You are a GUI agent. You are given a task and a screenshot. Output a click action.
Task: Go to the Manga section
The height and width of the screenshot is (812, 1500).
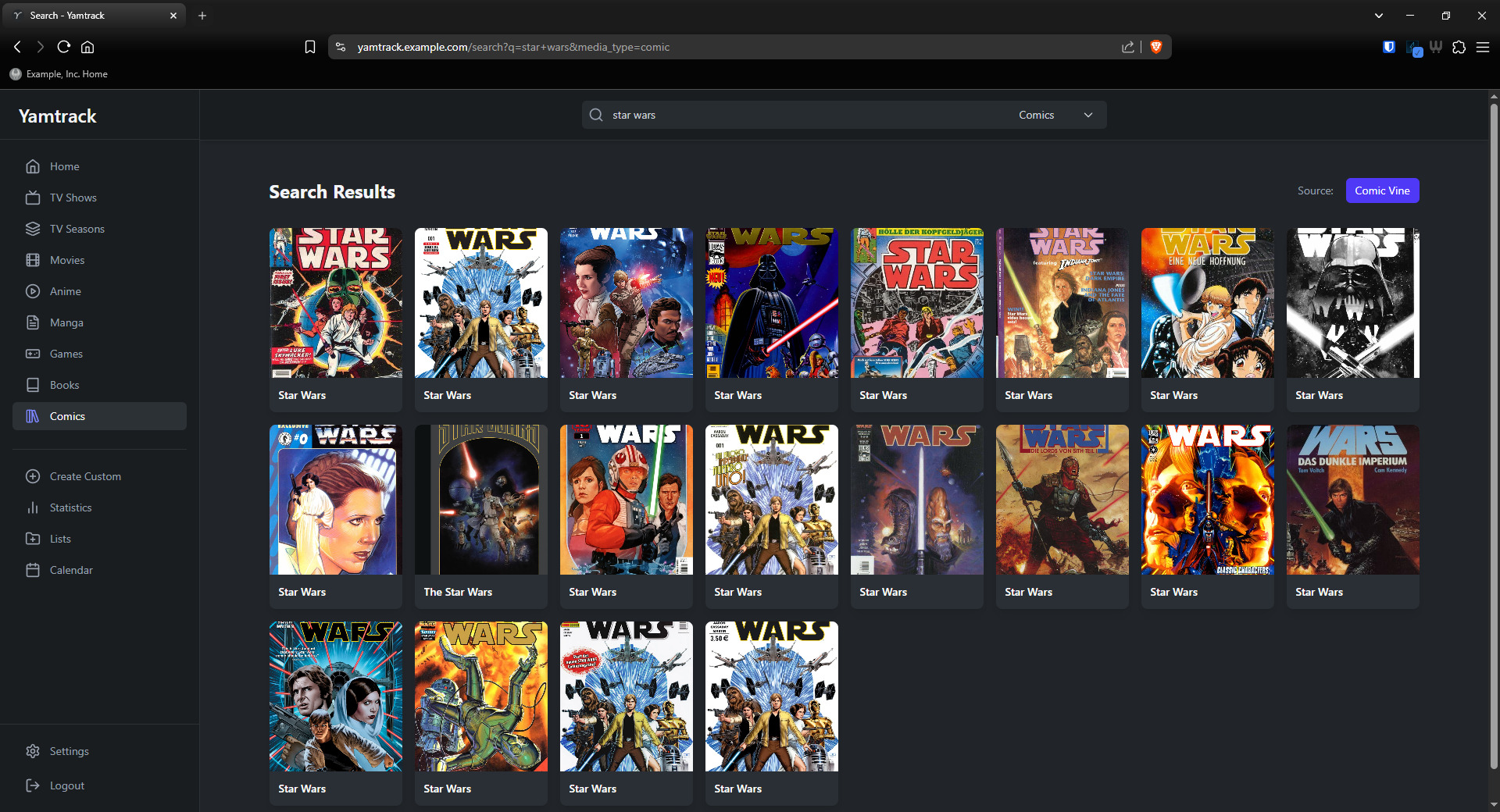(x=66, y=322)
